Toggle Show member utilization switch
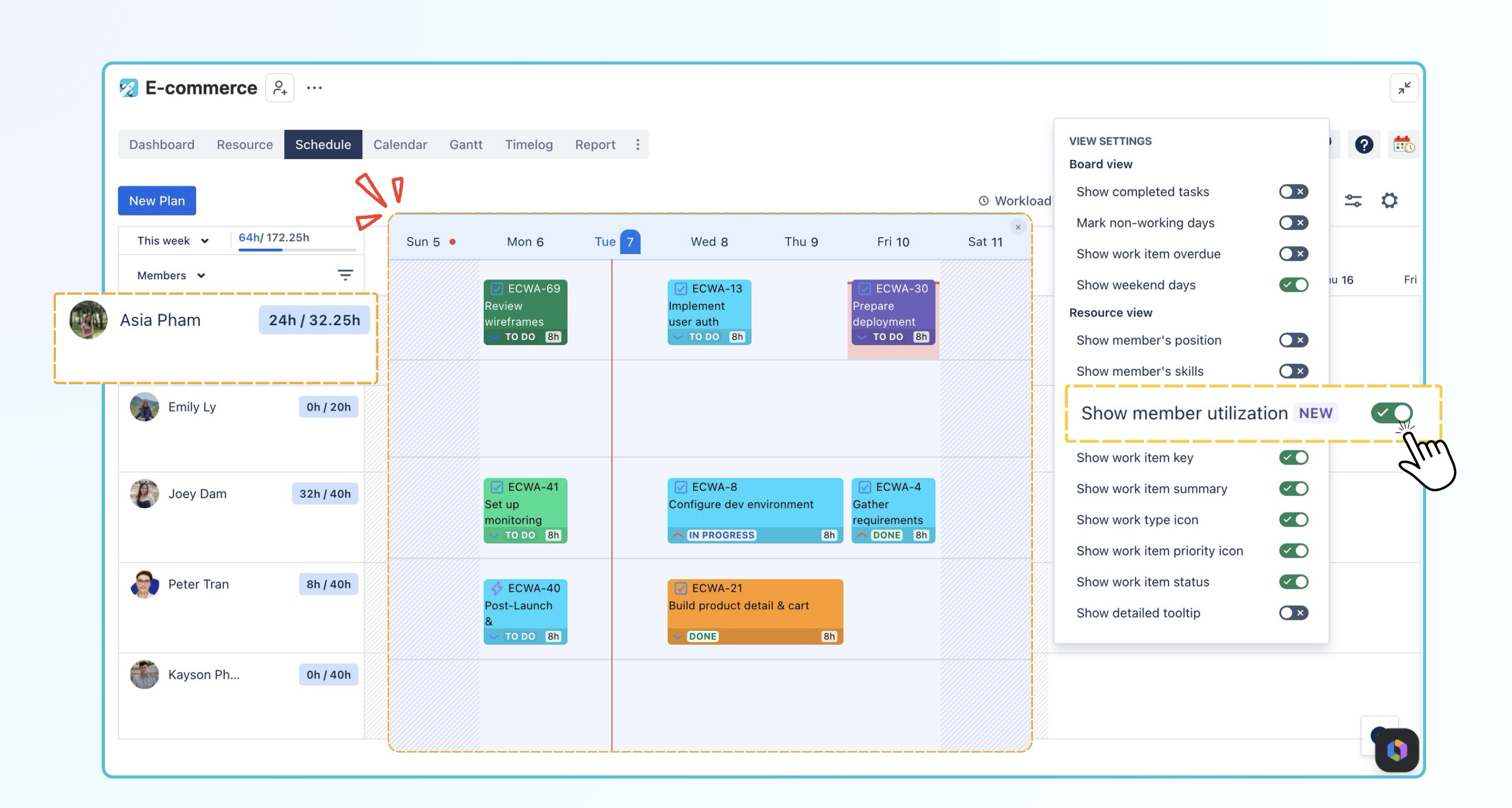Viewport: 1512px width, 808px height. (1391, 413)
